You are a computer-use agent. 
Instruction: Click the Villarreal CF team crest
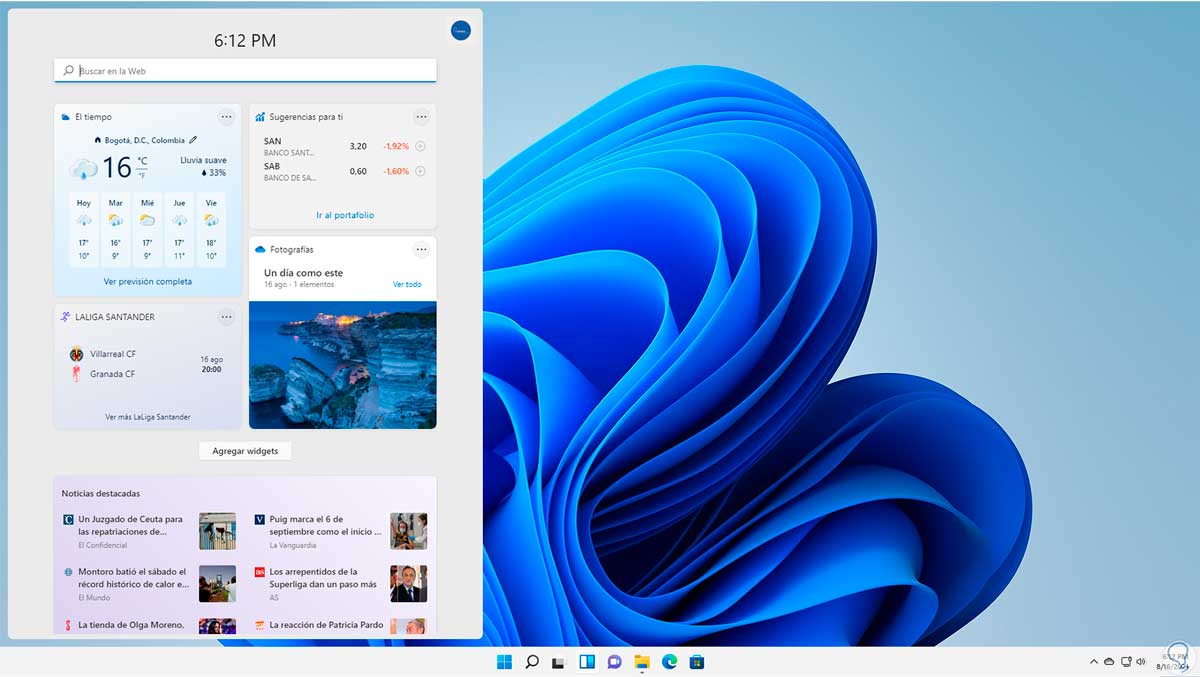[77, 354]
